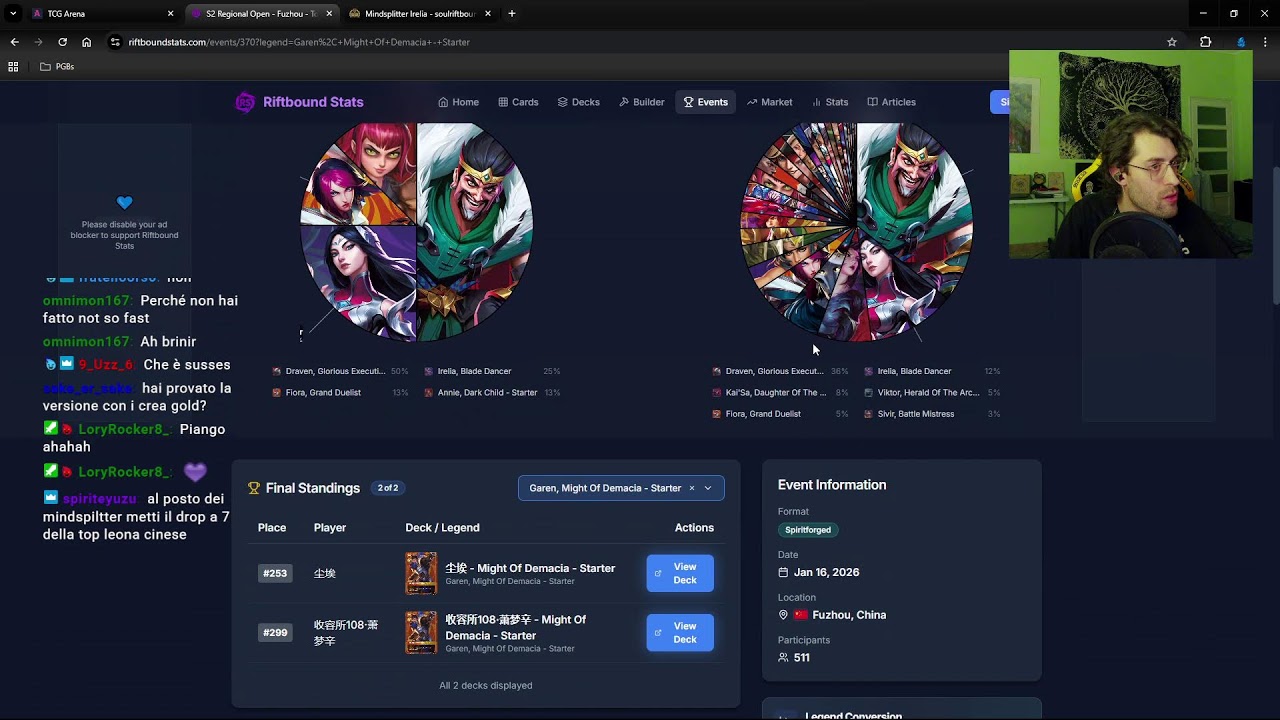Screen dimensions: 1280x720
Task: Click Annie, Dark Child - Starter legend entry
Action: click(x=492, y=393)
